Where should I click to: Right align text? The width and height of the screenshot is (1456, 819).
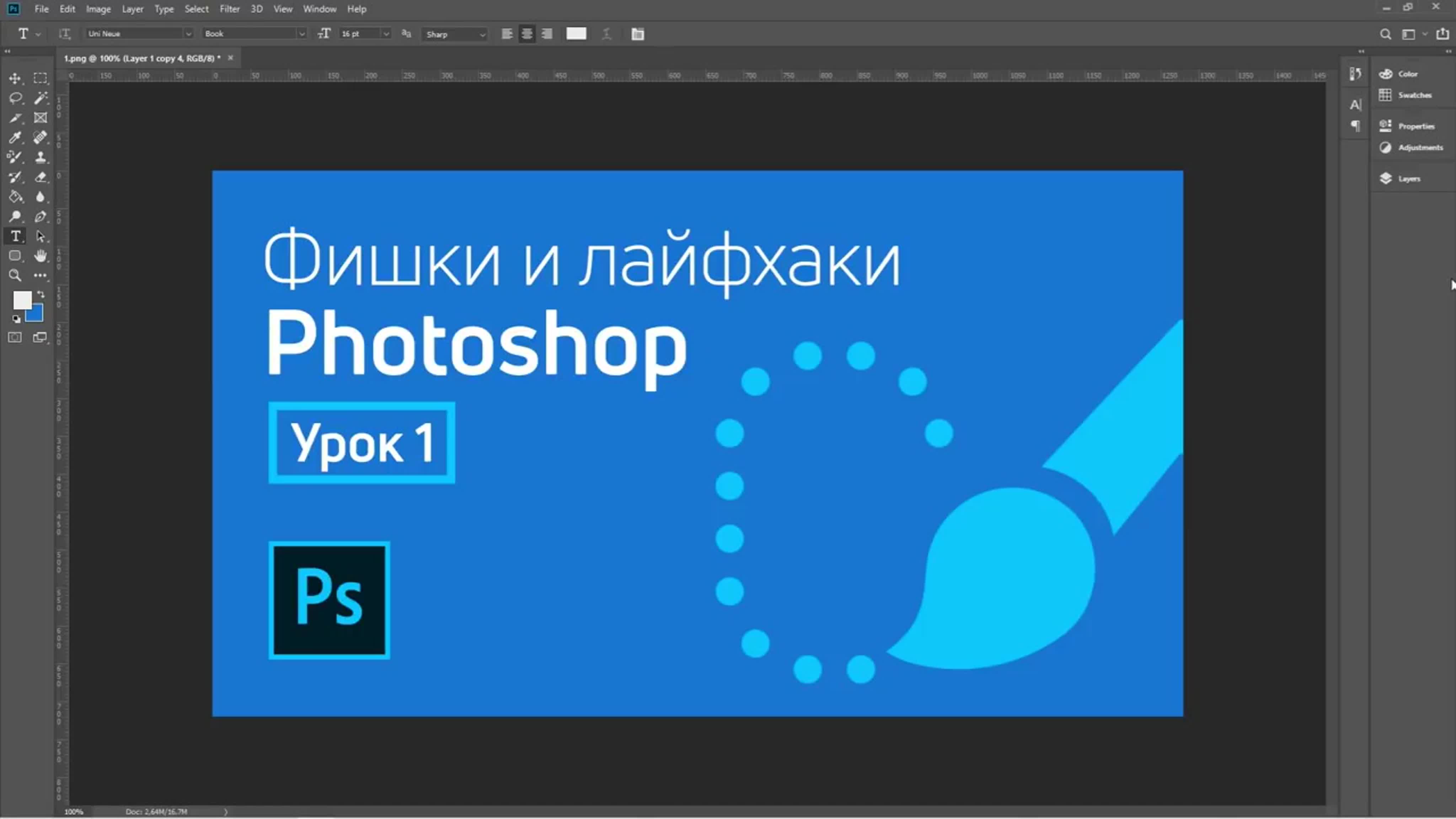(x=547, y=34)
